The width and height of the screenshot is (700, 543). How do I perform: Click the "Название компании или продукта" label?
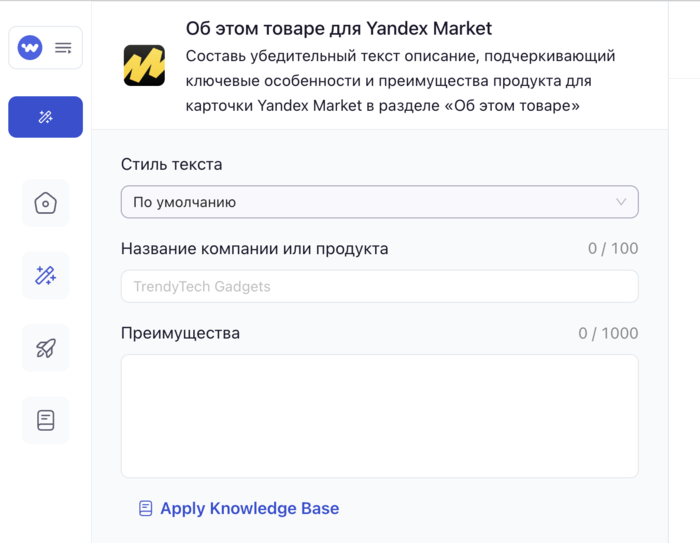[254, 249]
